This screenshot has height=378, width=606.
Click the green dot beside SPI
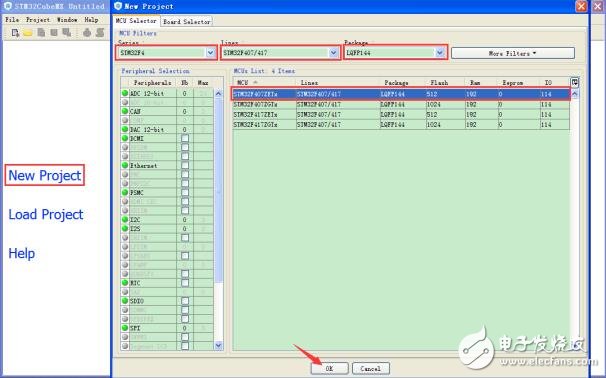125,327
